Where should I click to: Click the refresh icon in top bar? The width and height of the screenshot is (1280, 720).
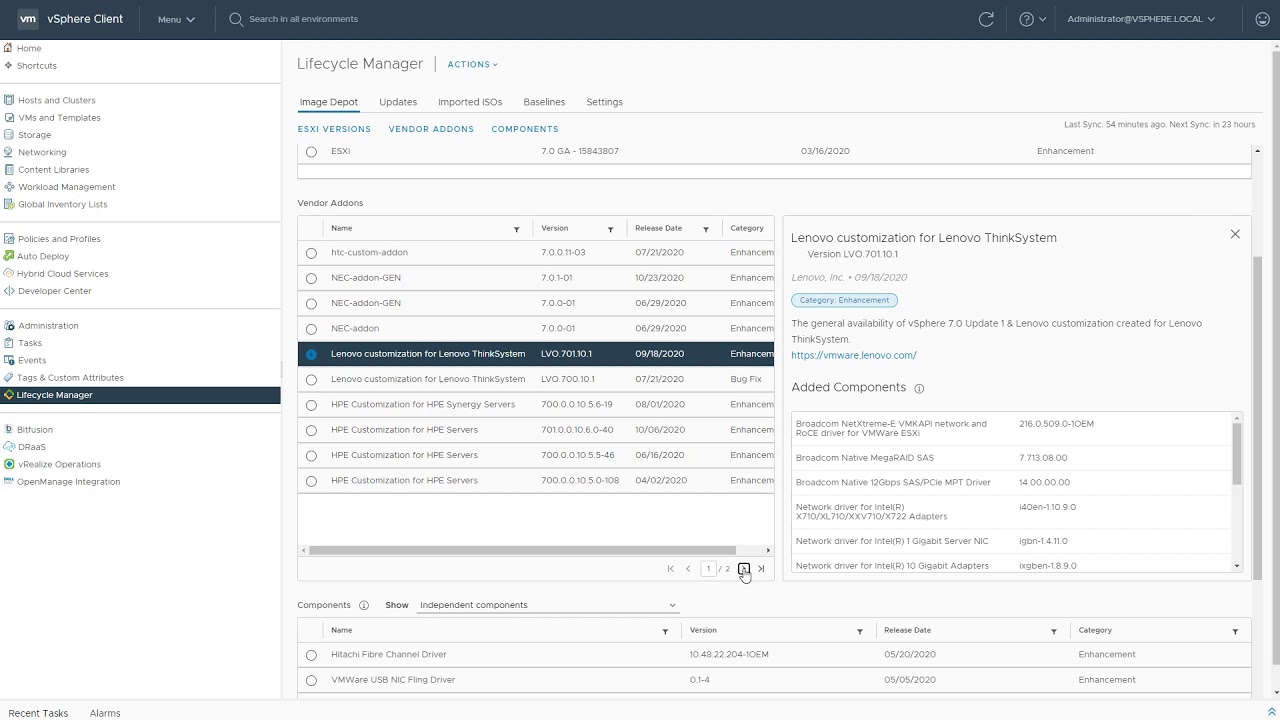[986, 19]
